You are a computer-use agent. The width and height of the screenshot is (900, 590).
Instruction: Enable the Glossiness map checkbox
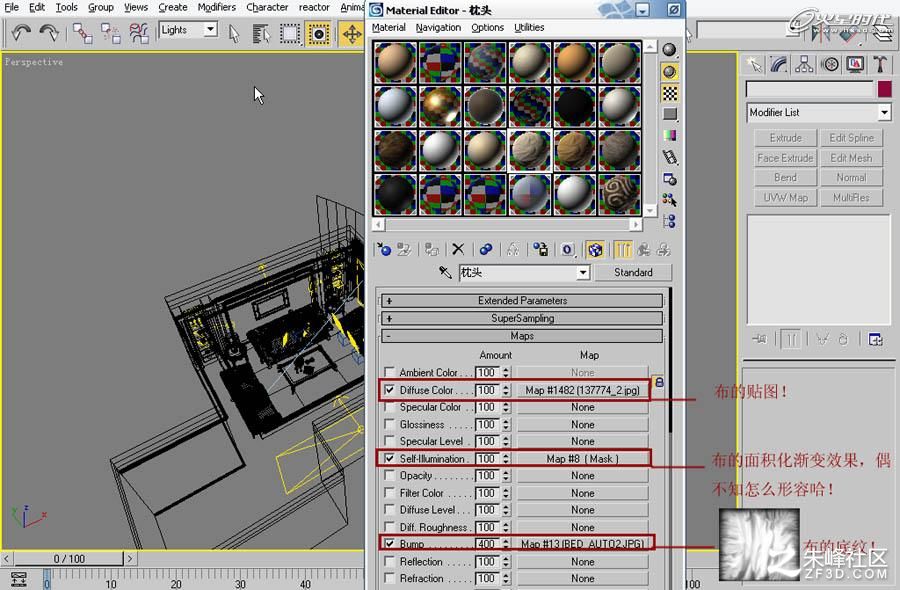[x=390, y=424]
